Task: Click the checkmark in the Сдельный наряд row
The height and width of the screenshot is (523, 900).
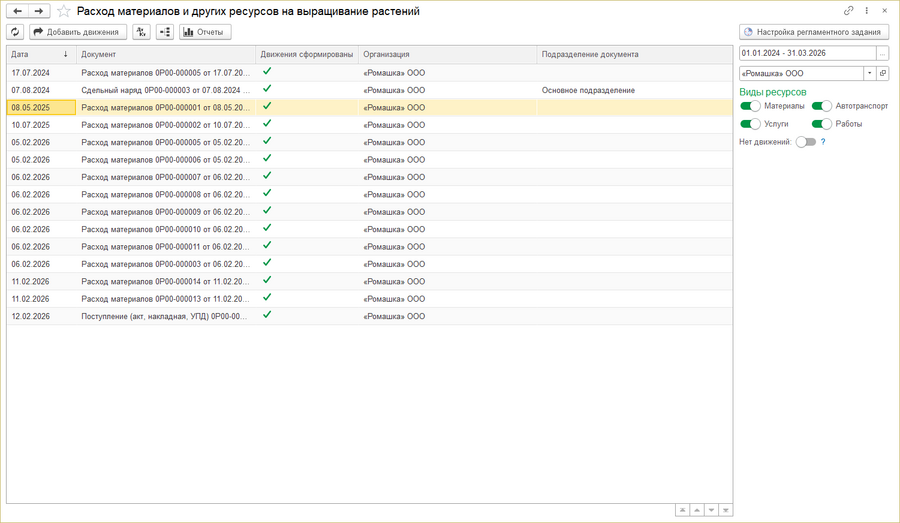Action: 267,89
